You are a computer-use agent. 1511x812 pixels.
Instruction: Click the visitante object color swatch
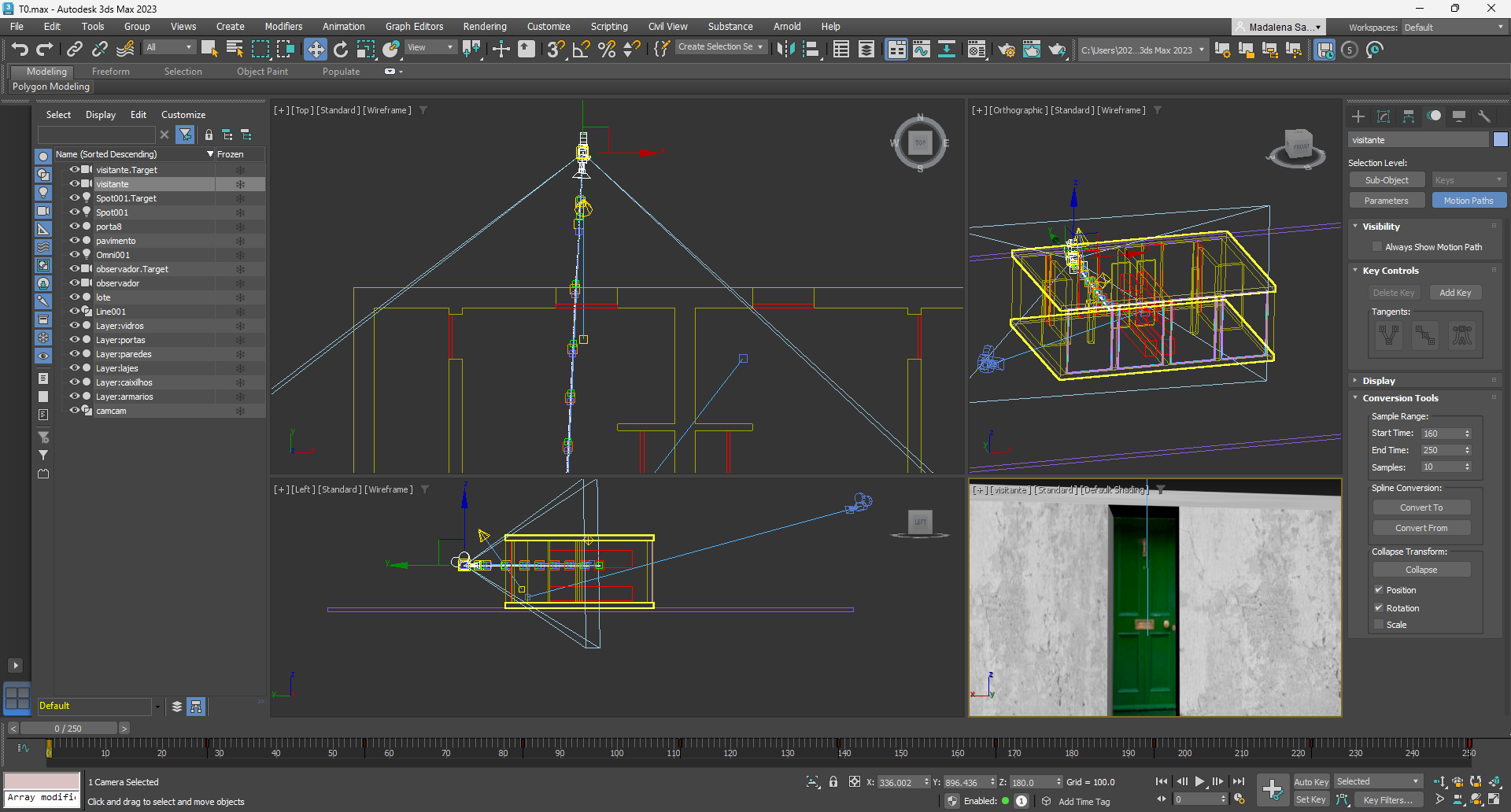tap(1500, 140)
